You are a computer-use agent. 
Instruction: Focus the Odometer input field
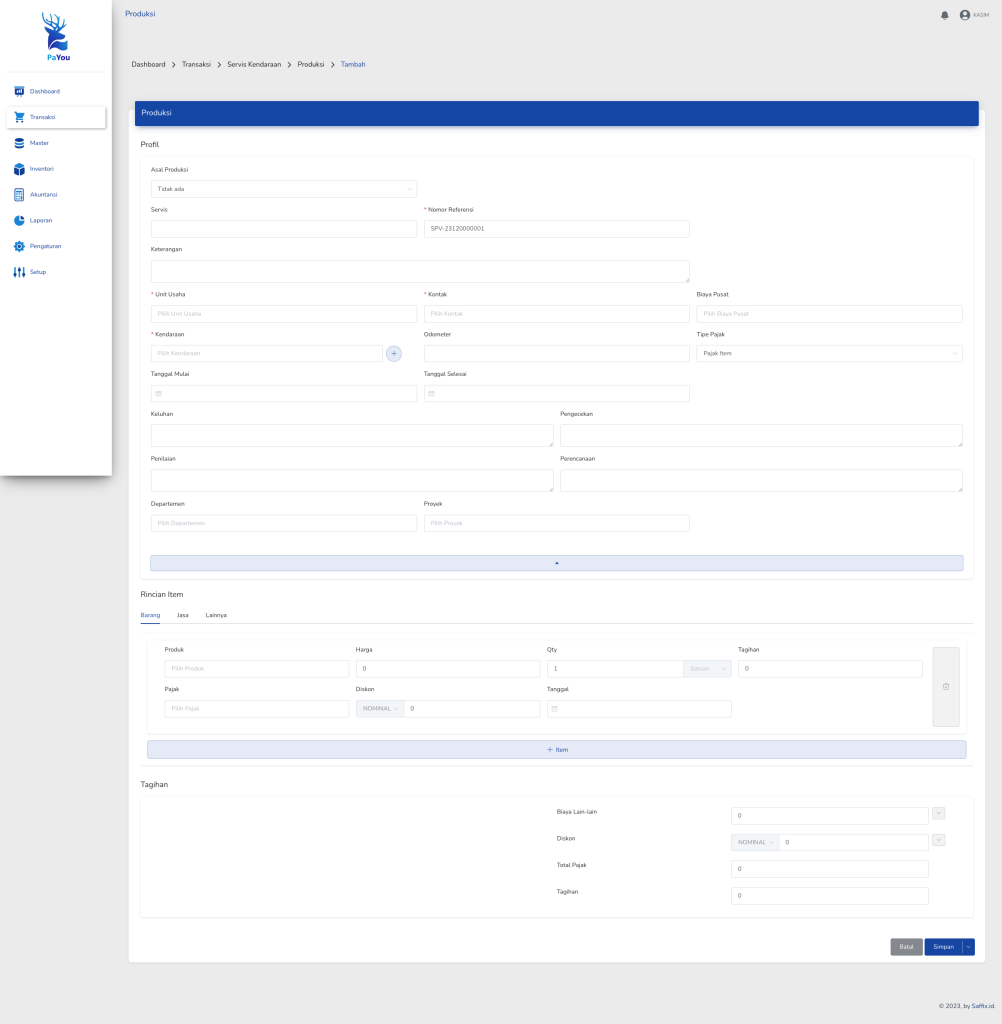pos(557,353)
